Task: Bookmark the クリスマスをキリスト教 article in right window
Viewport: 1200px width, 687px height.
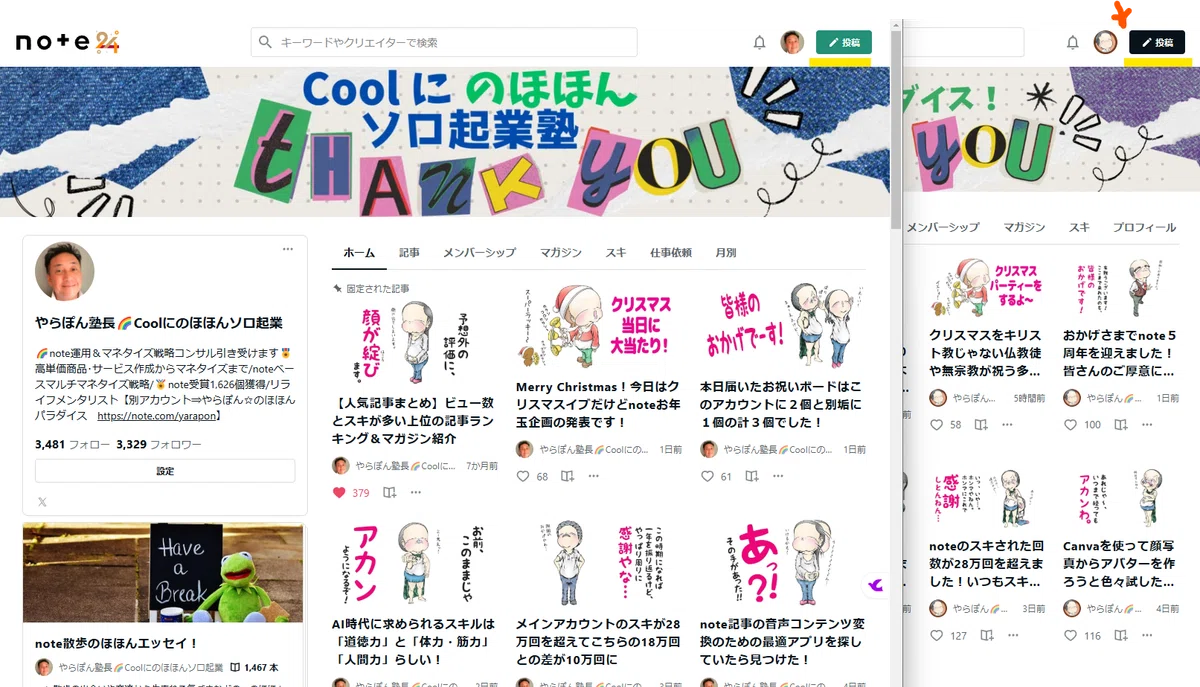Action: click(x=981, y=424)
